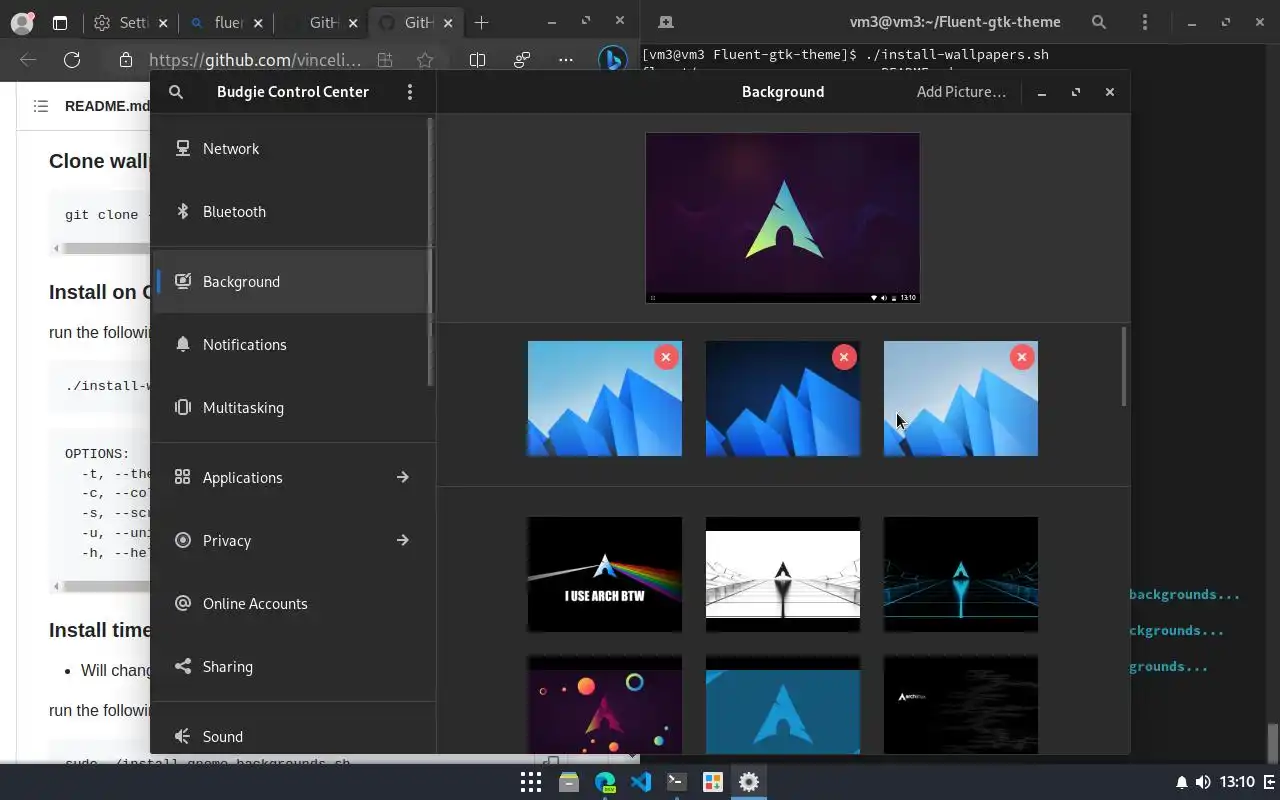1280x800 pixels.
Task: Open the Raven sidebar tray icon
Action: click(x=1268, y=782)
